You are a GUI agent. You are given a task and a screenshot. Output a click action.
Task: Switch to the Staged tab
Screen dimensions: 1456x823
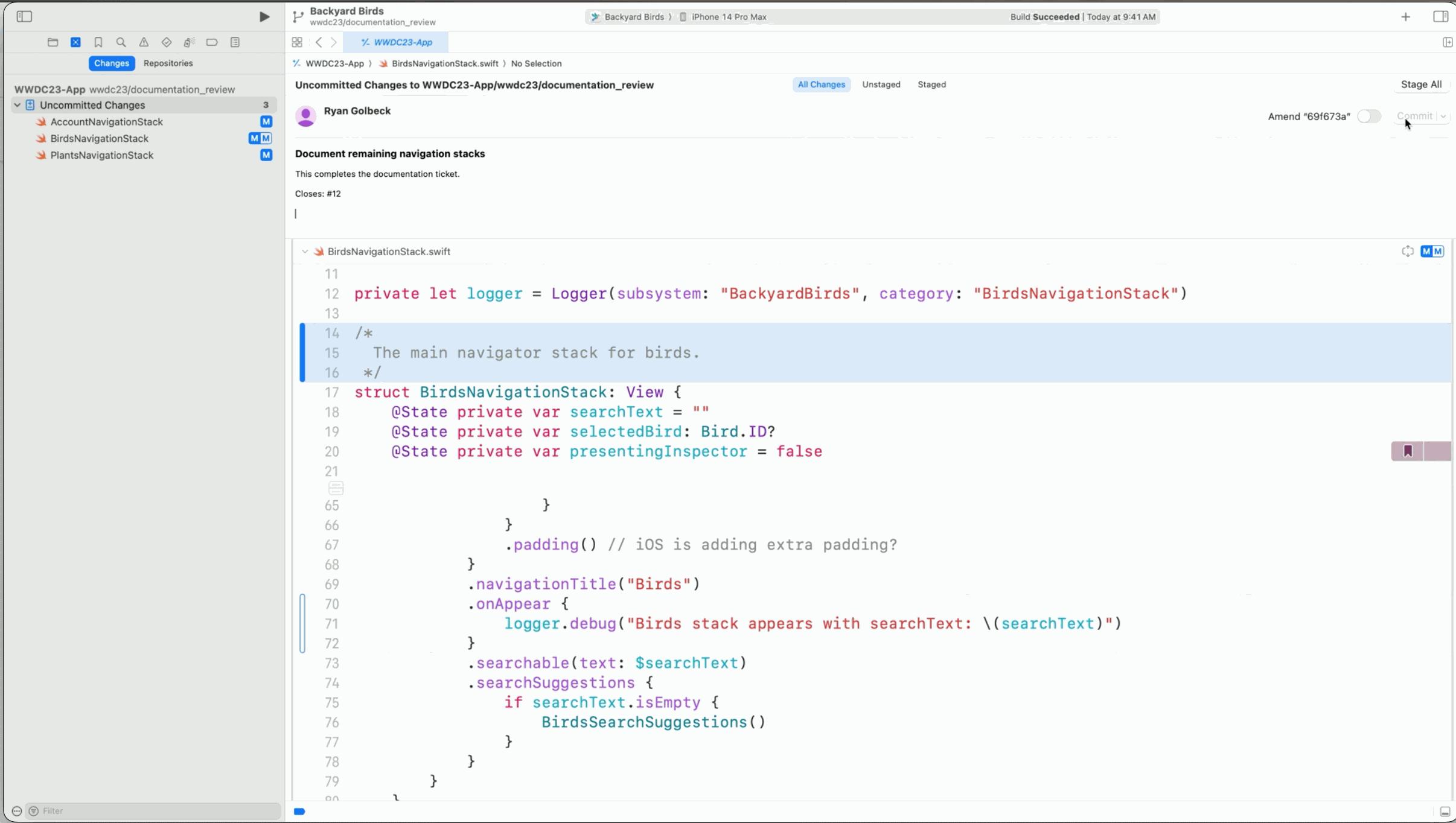click(x=932, y=84)
